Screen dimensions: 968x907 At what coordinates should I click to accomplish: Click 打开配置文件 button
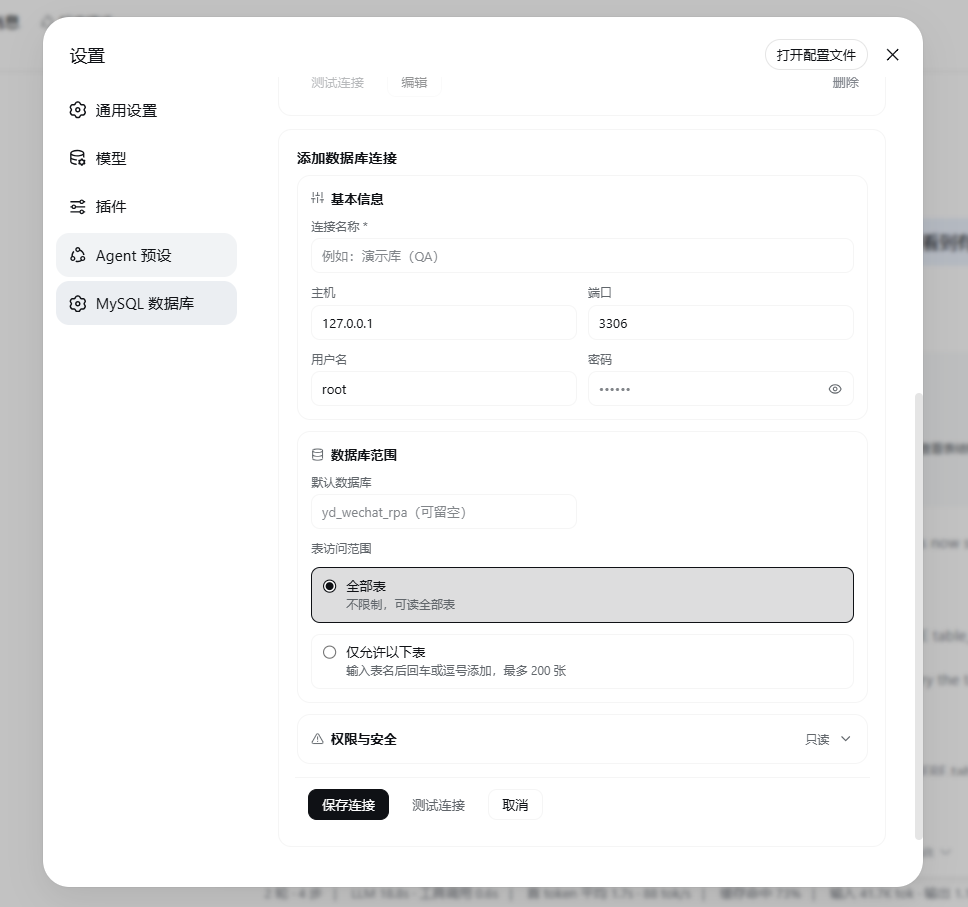point(816,55)
